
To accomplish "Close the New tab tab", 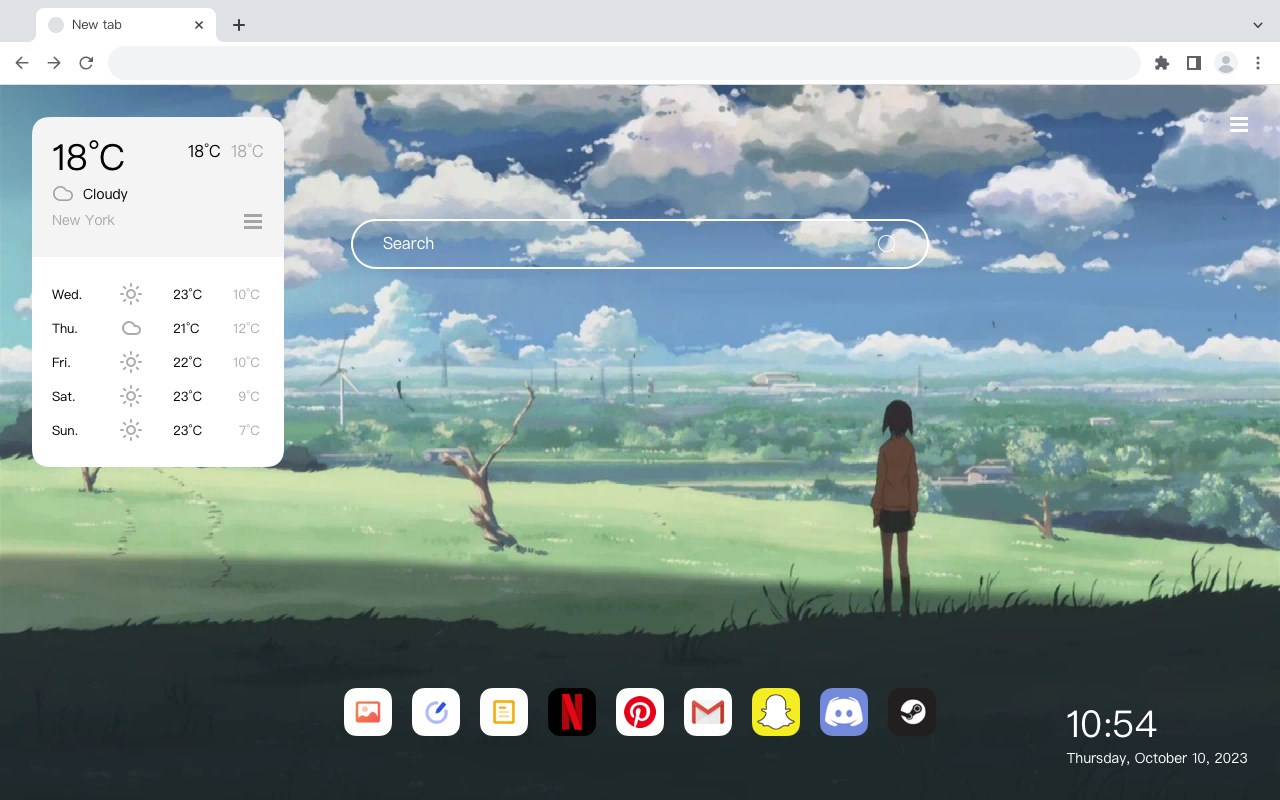I will pos(200,25).
